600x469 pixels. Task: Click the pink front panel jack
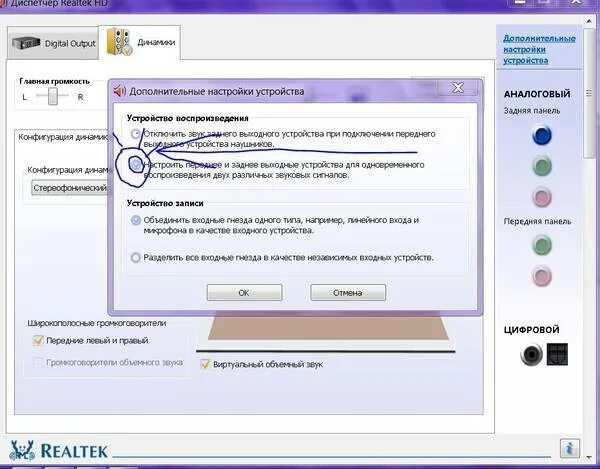coord(542,276)
